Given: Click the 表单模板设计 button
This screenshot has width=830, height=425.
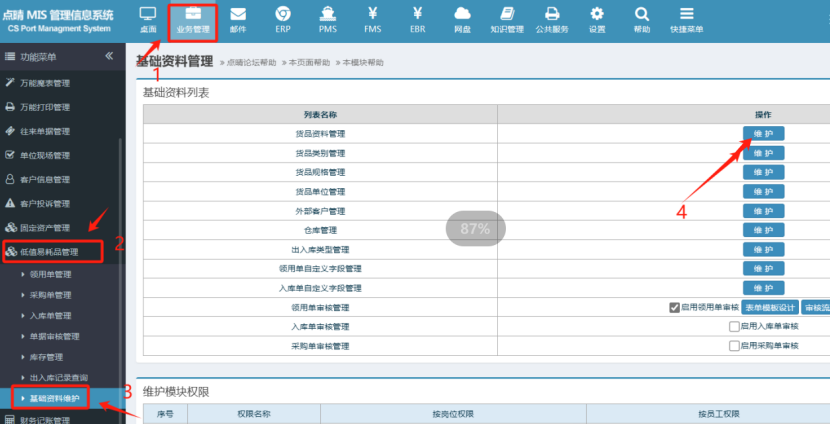Looking at the screenshot, I should 768,308.
